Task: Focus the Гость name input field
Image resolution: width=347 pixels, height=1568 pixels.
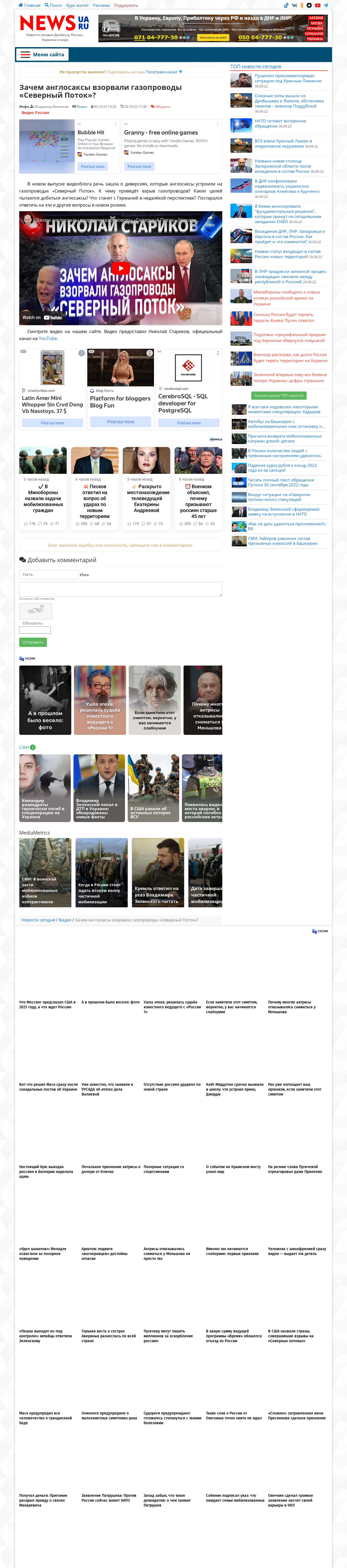Action: (x=49, y=575)
